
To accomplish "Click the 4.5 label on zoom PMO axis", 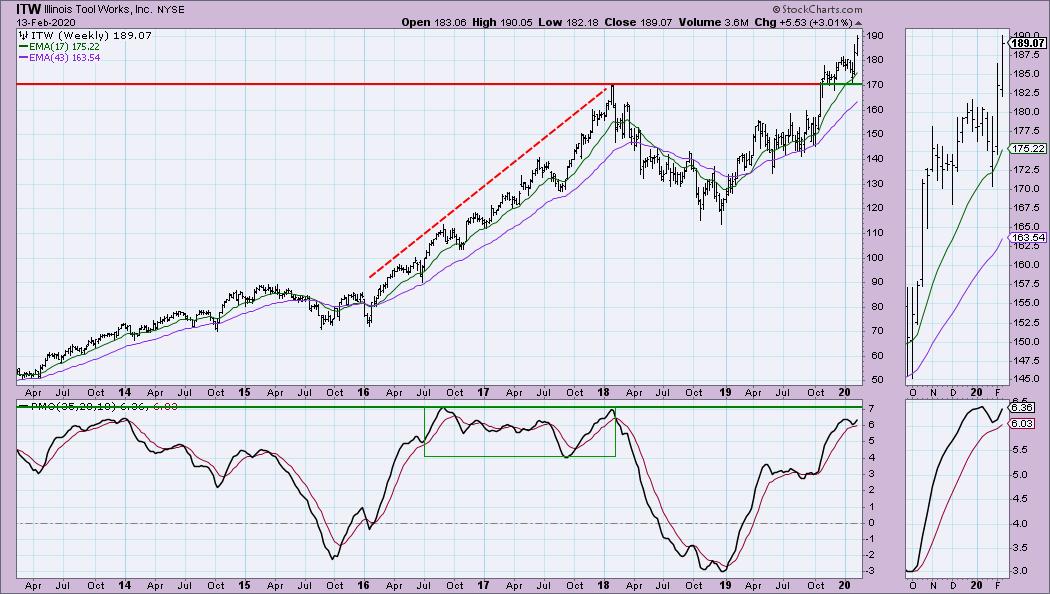I will [1020, 499].
